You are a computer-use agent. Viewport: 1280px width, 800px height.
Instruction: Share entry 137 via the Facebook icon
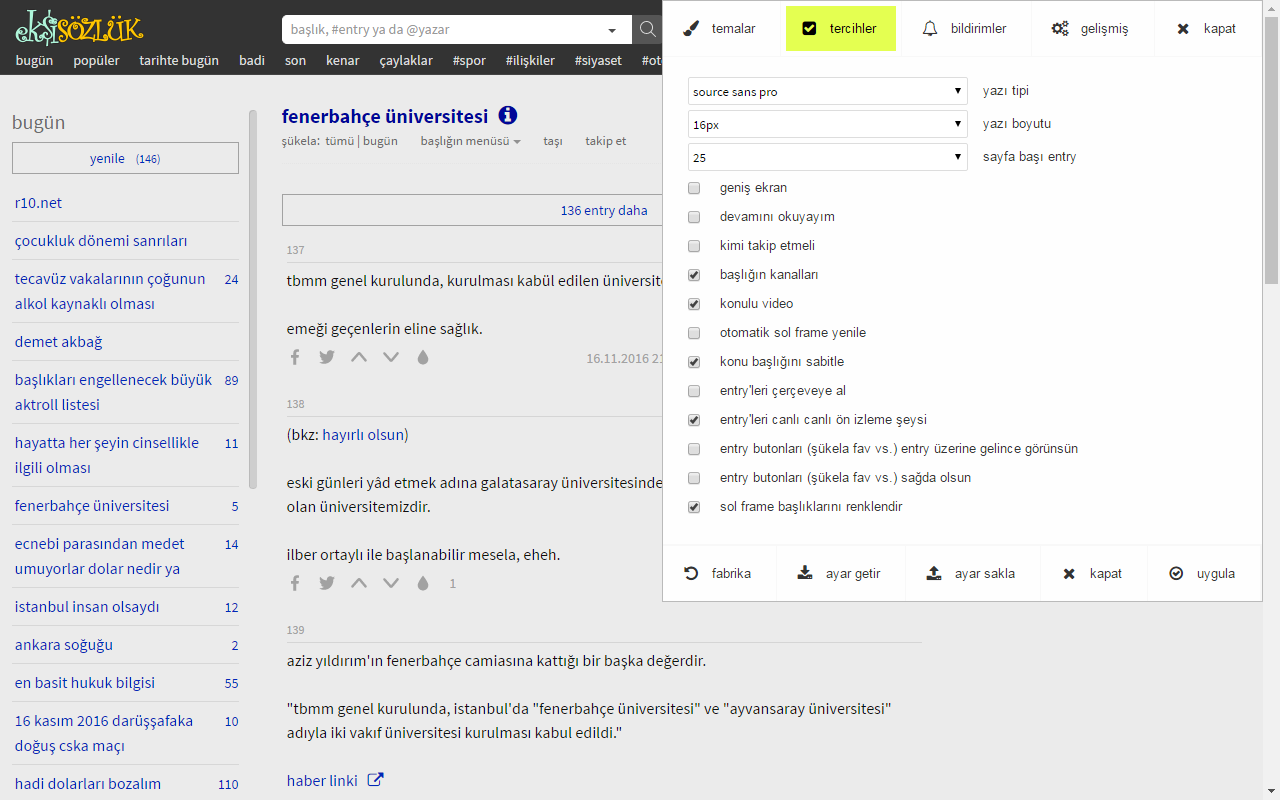click(x=295, y=357)
